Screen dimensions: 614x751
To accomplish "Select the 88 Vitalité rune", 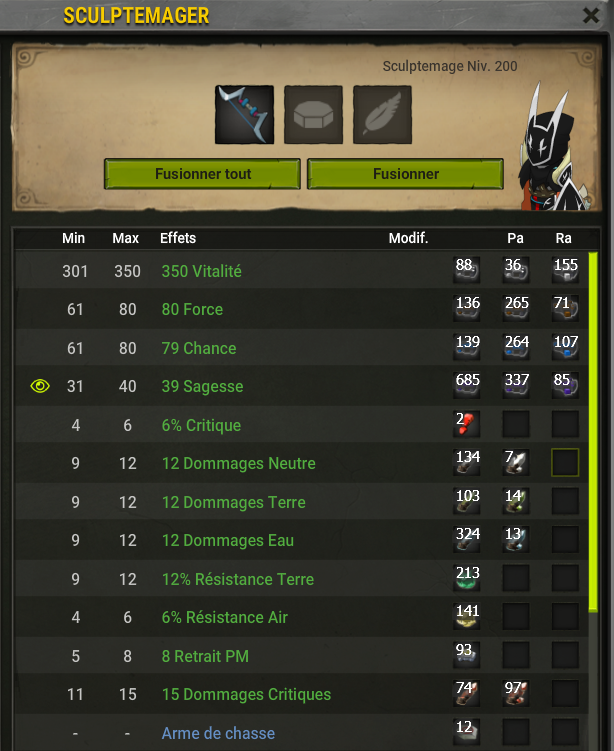I will click(466, 270).
